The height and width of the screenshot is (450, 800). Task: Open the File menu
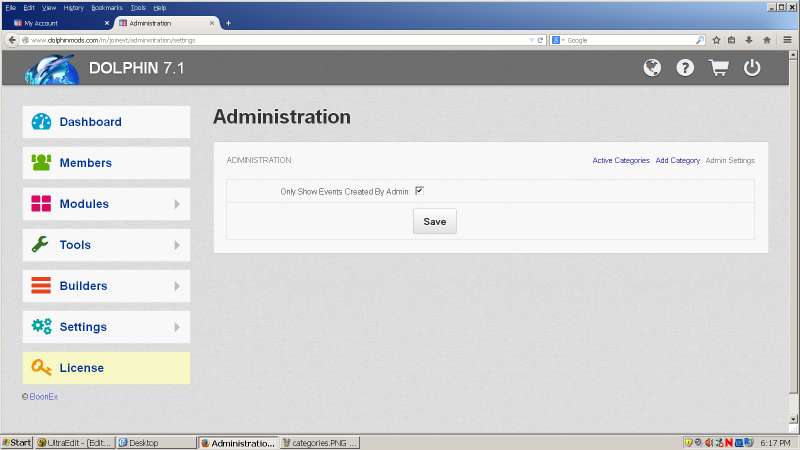[11, 8]
